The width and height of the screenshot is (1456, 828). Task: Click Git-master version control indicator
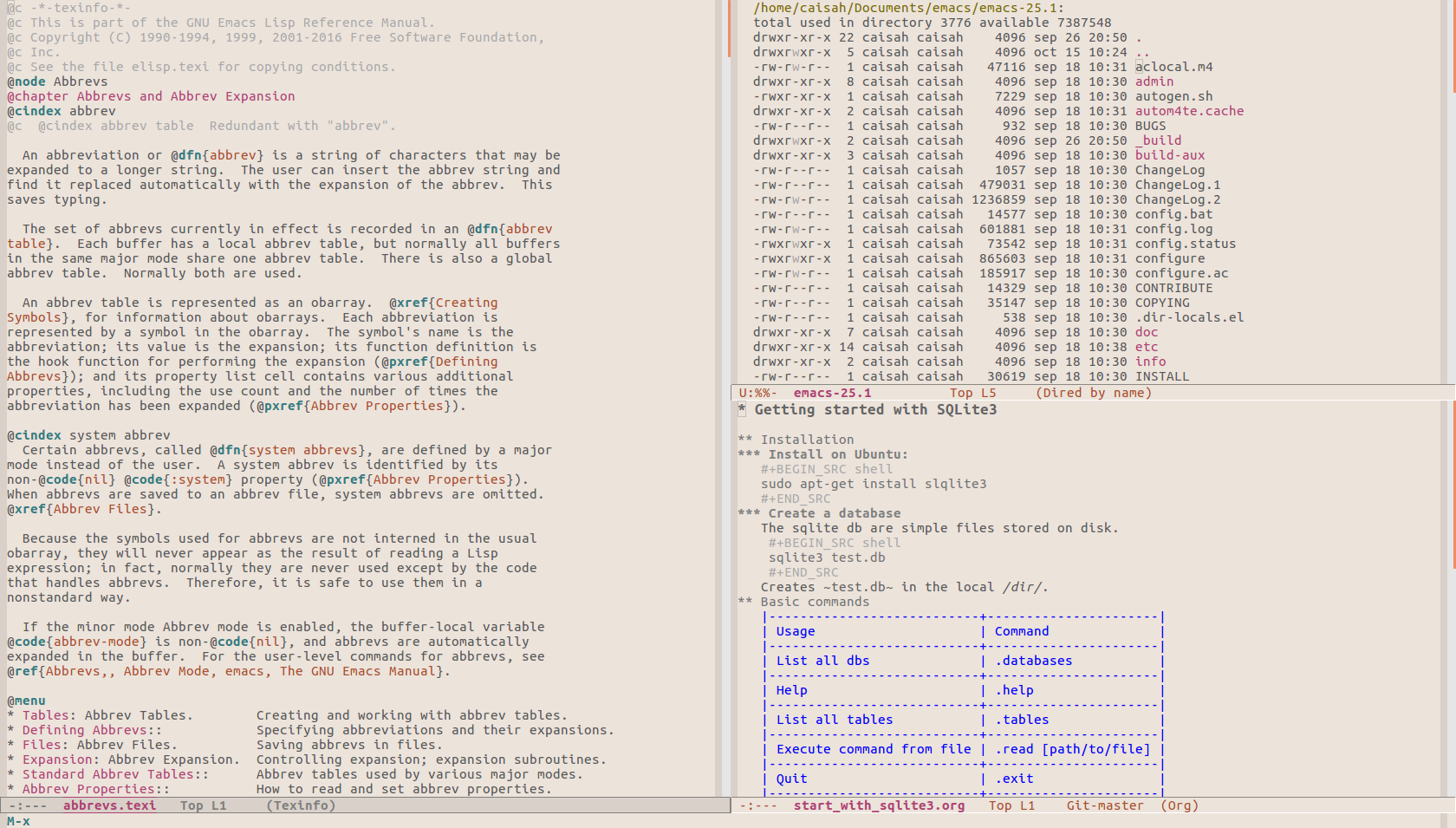coord(1105,805)
